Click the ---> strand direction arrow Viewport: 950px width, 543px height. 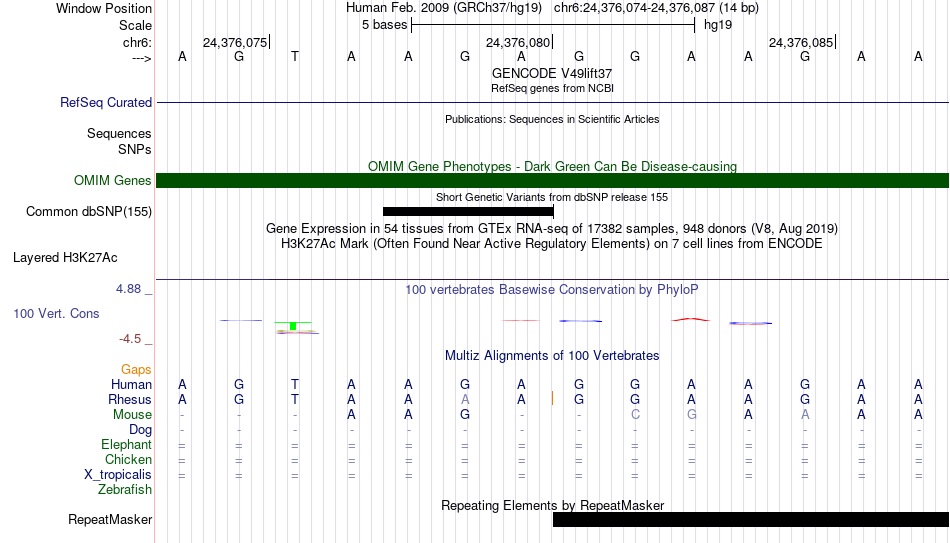[x=142, y=58]
